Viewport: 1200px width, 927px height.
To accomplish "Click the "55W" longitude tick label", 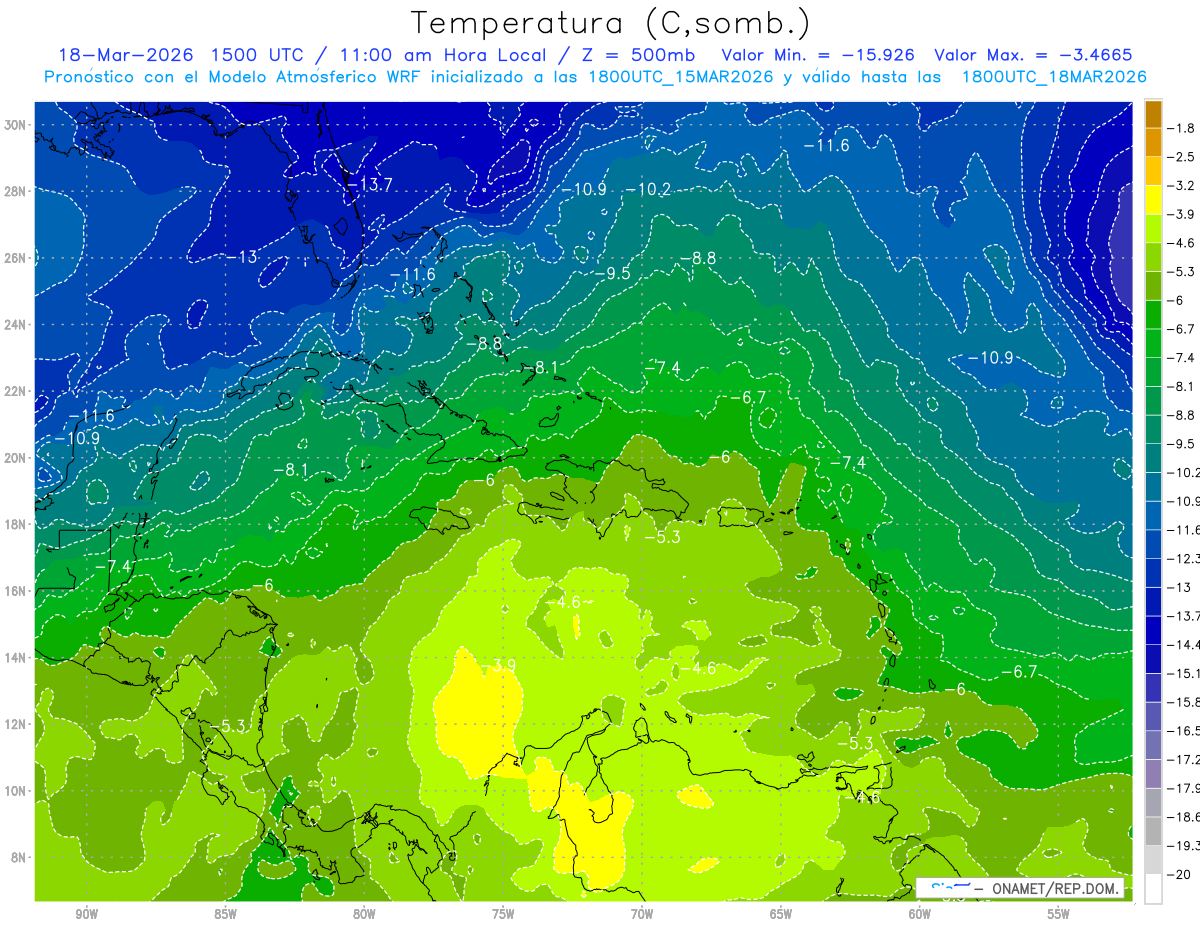I will [x=1059, y=913].
